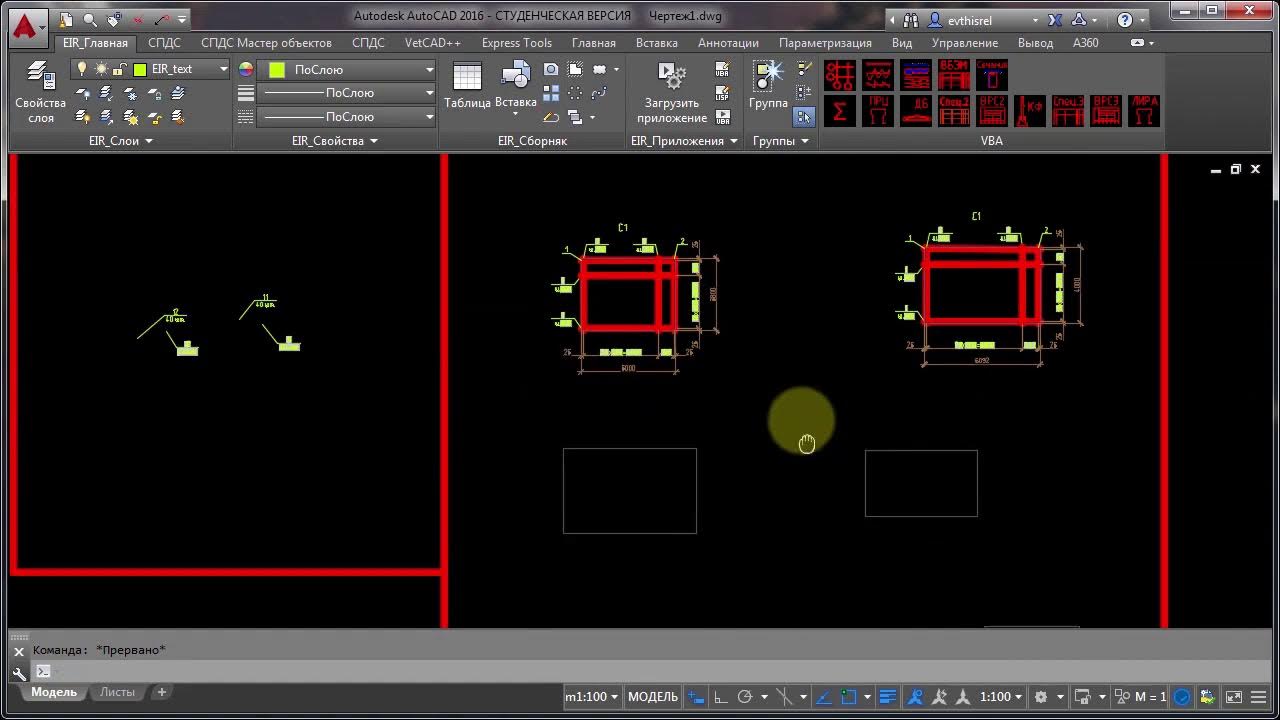This screenshot has height=720, width=1280.
Task: Run the ВРС3 VBA macro
Action: pyautogui.click(x=1106, y=111)
